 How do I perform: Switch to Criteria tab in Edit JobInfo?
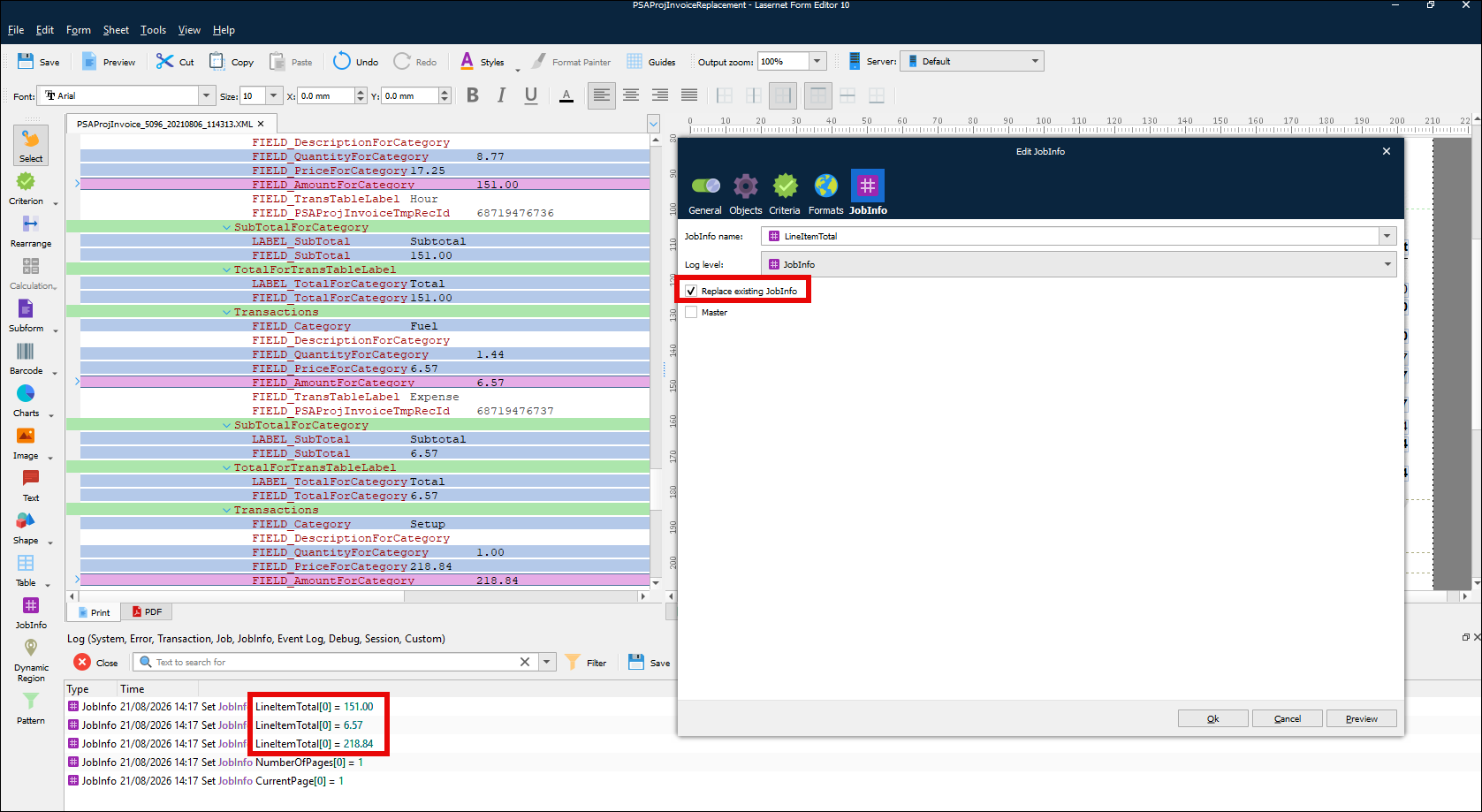point(785,194)
